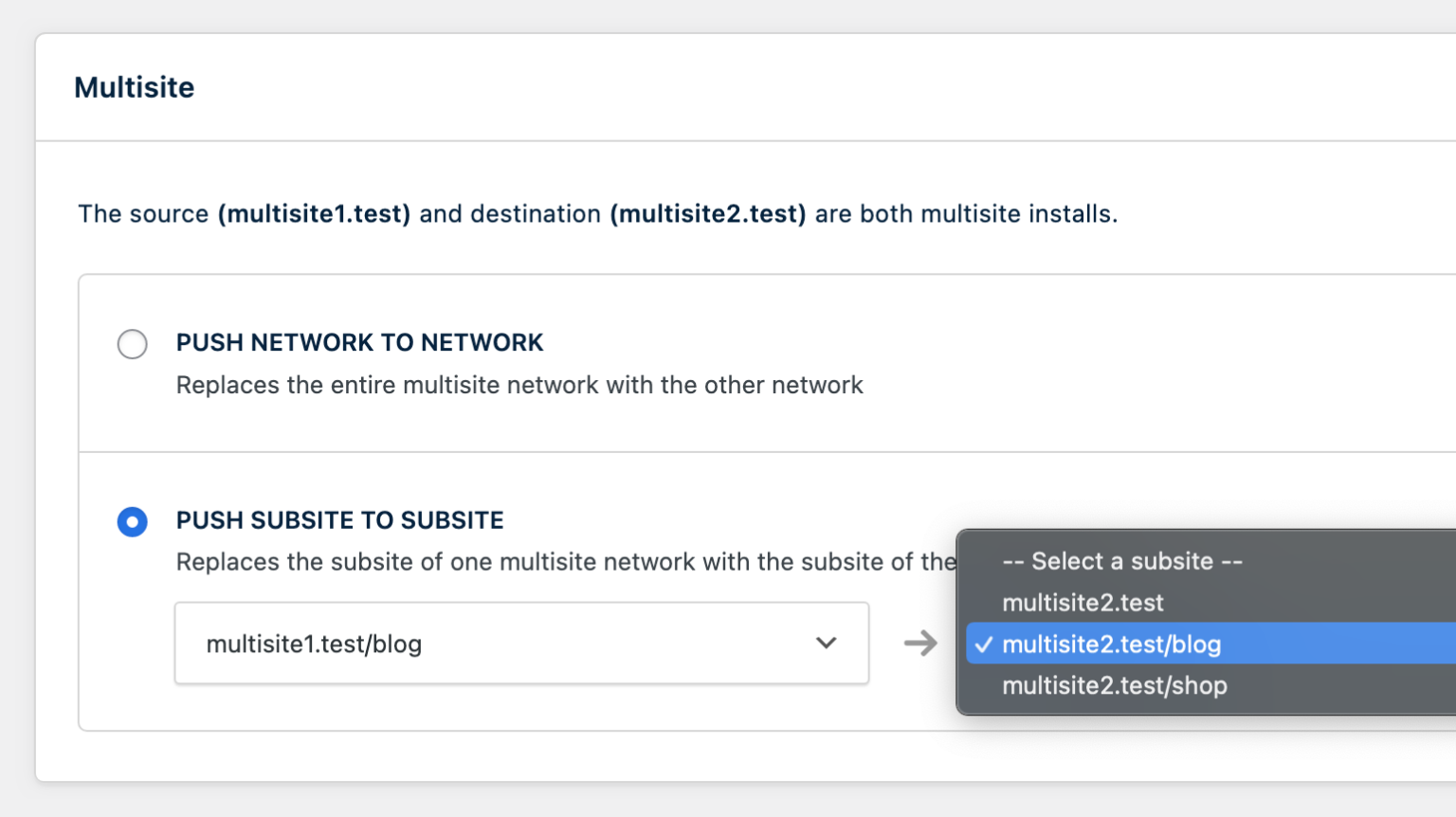Choose multisite2.test from the destination list
Viewport: 1456px width, 817px height.
1082,603
